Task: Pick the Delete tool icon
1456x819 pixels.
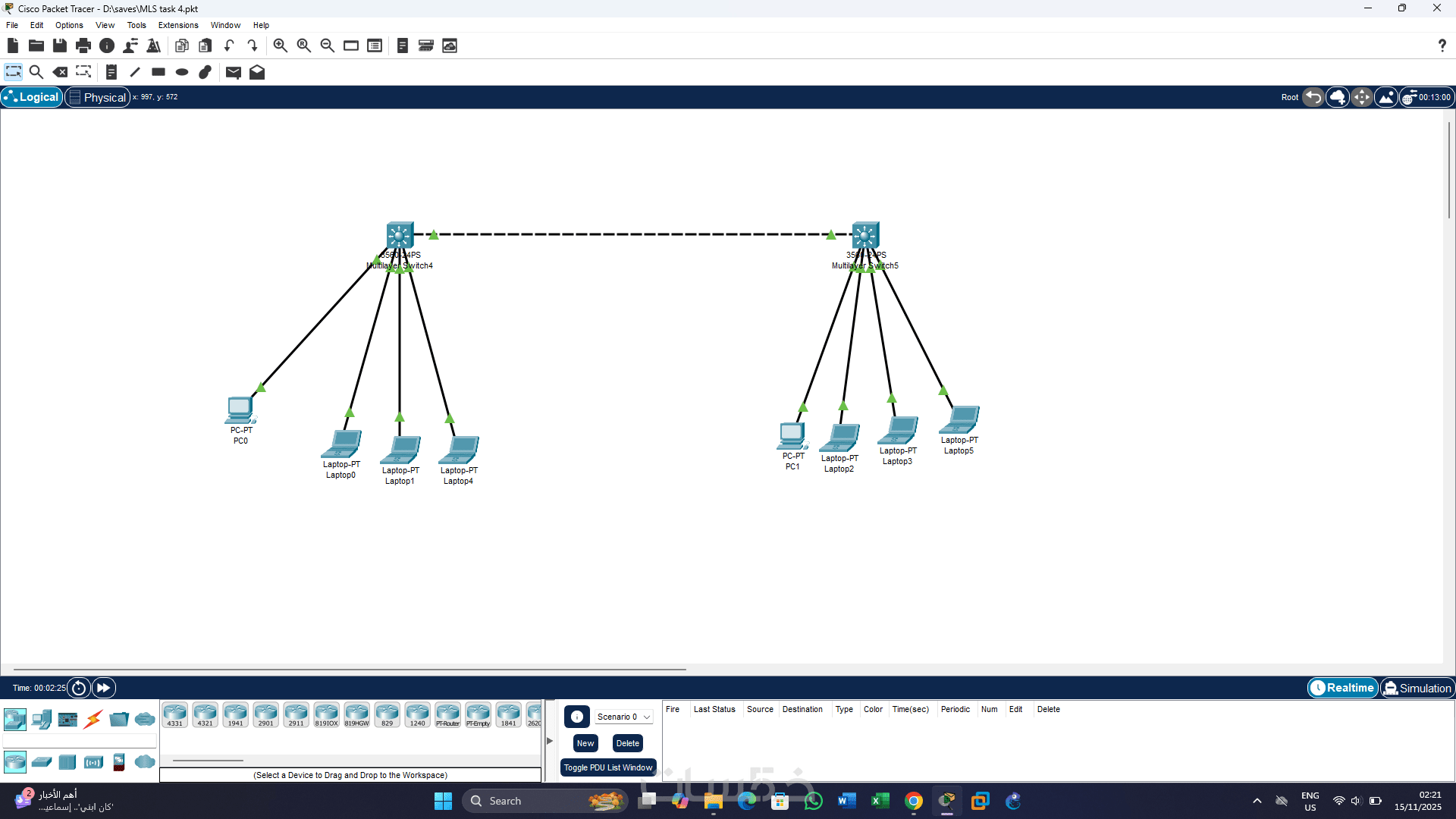Action: (x=60, y=72)
